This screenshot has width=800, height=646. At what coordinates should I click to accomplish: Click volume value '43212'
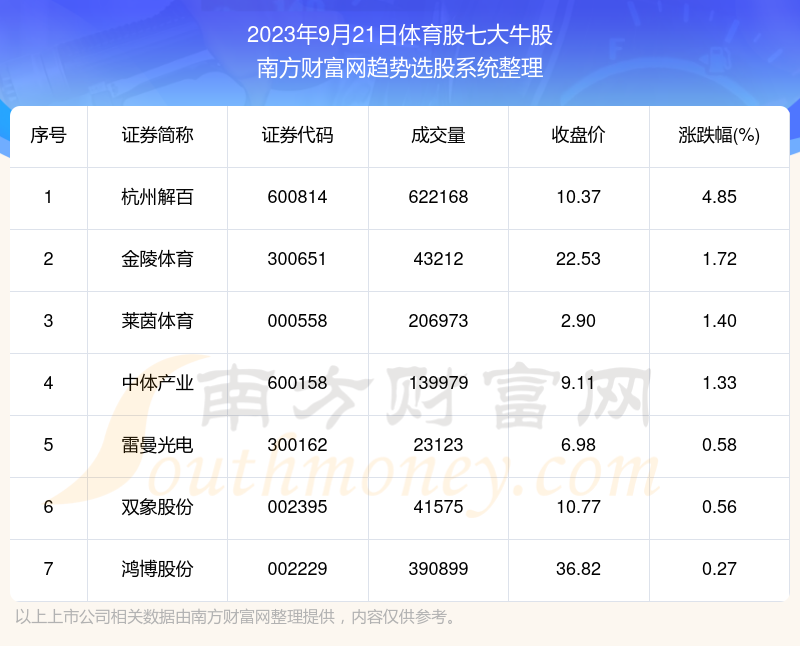pos(438,259)
